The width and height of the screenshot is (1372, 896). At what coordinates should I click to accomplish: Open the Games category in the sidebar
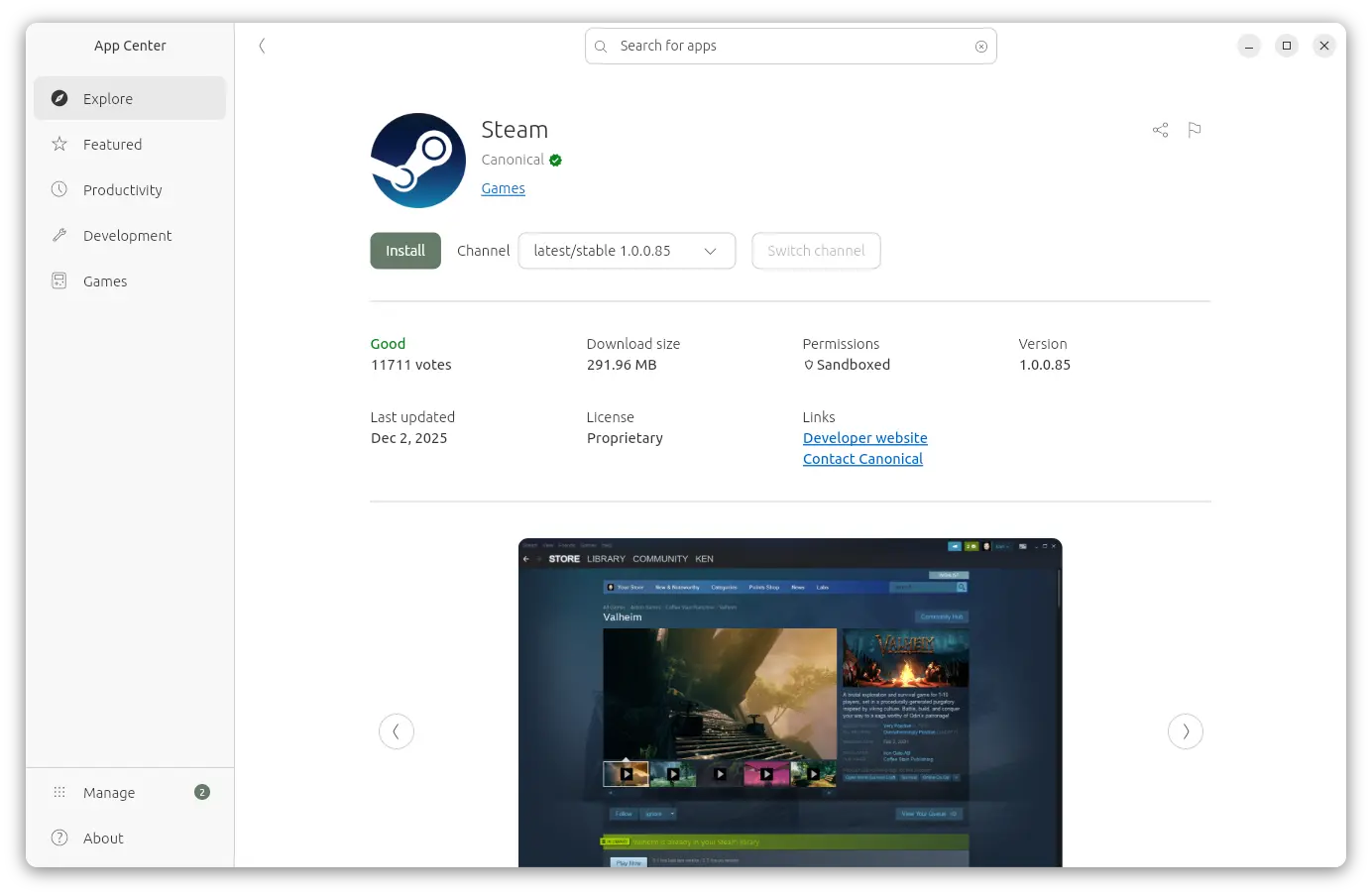point(130,280)
